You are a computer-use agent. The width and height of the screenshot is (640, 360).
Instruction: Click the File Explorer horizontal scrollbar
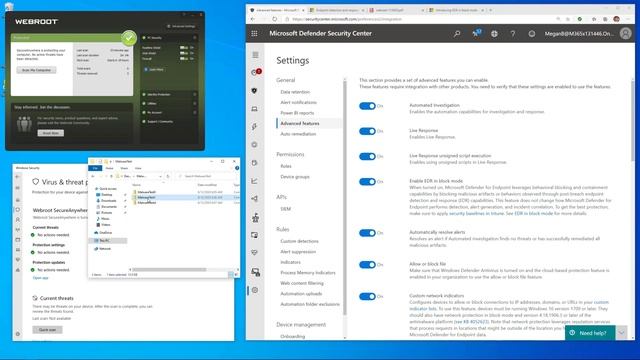click(169, 269)
